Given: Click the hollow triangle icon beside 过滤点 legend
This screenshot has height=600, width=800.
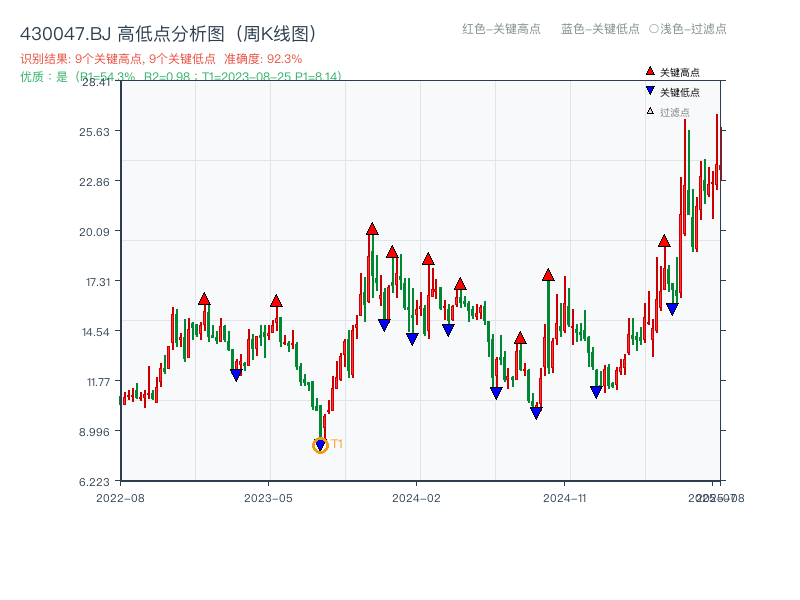Looking at the screenshot, I should (650, 111).
